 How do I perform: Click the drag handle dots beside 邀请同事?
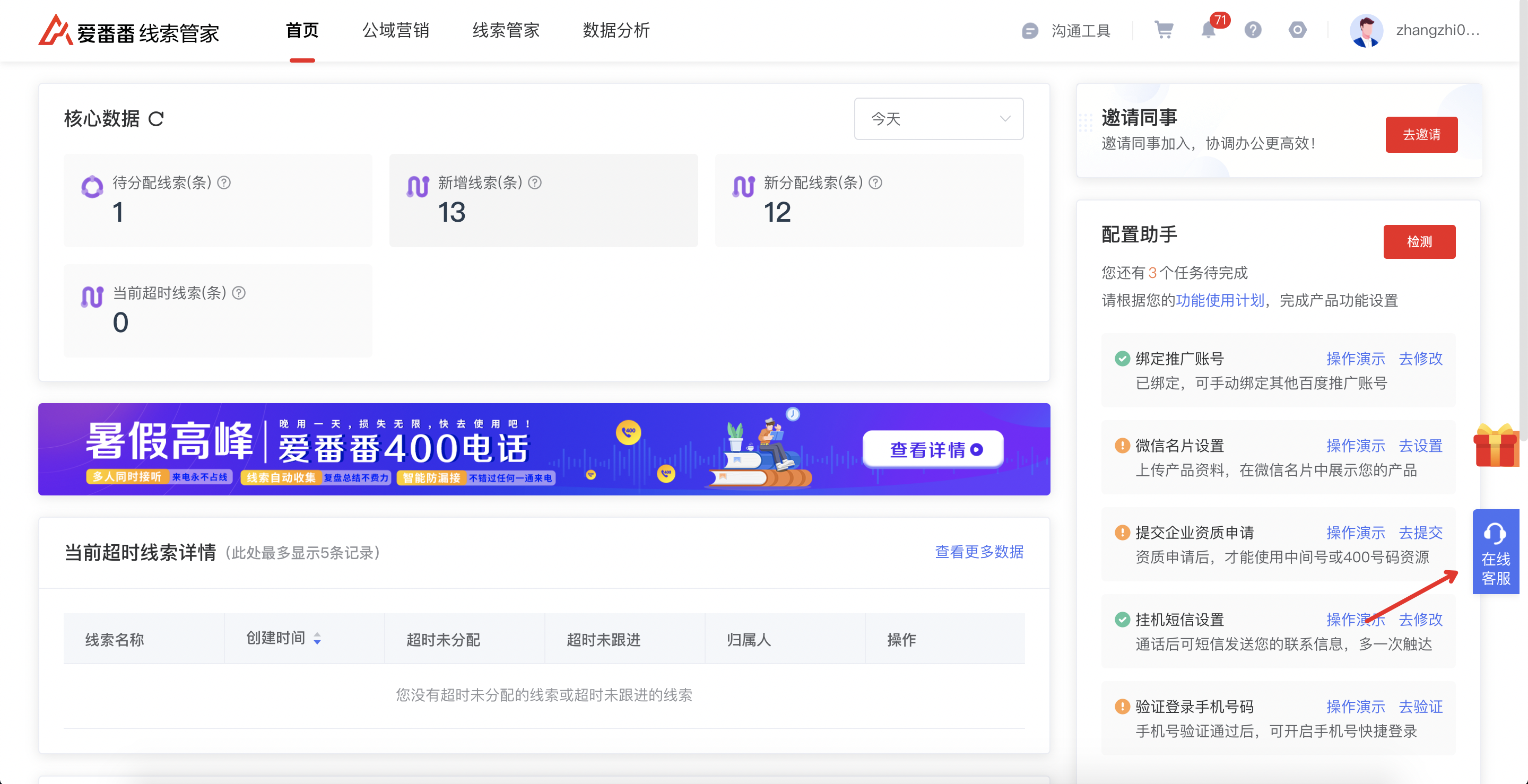coord(1085,122)
